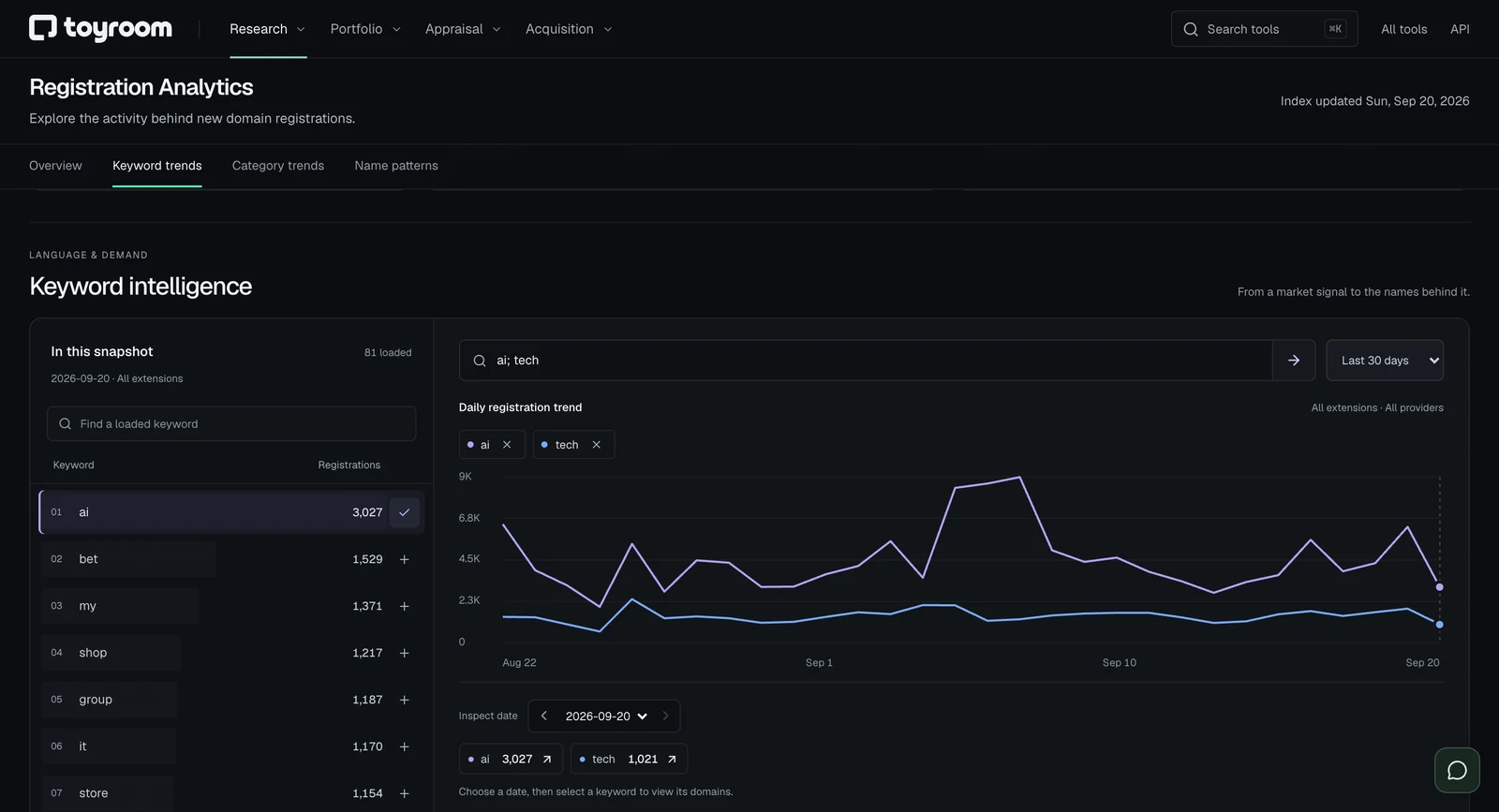The height and width of the screenshot is (812, 1499).
Task: Open the chat support widget
Action: pos(1457,770)
